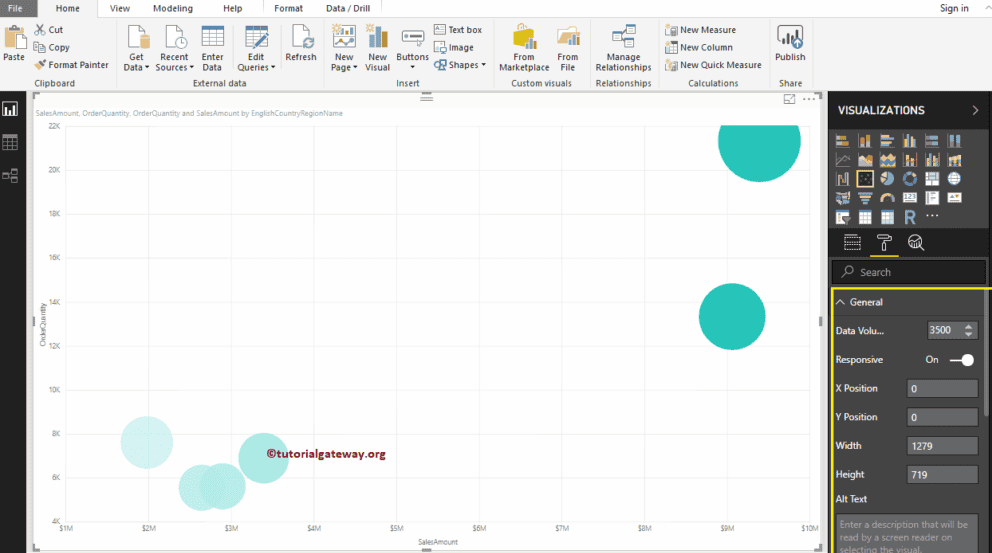The width and height of the screenshot is (992, 553).
Task: Click New Quick Measure
Action: click(x=713, y=65)
